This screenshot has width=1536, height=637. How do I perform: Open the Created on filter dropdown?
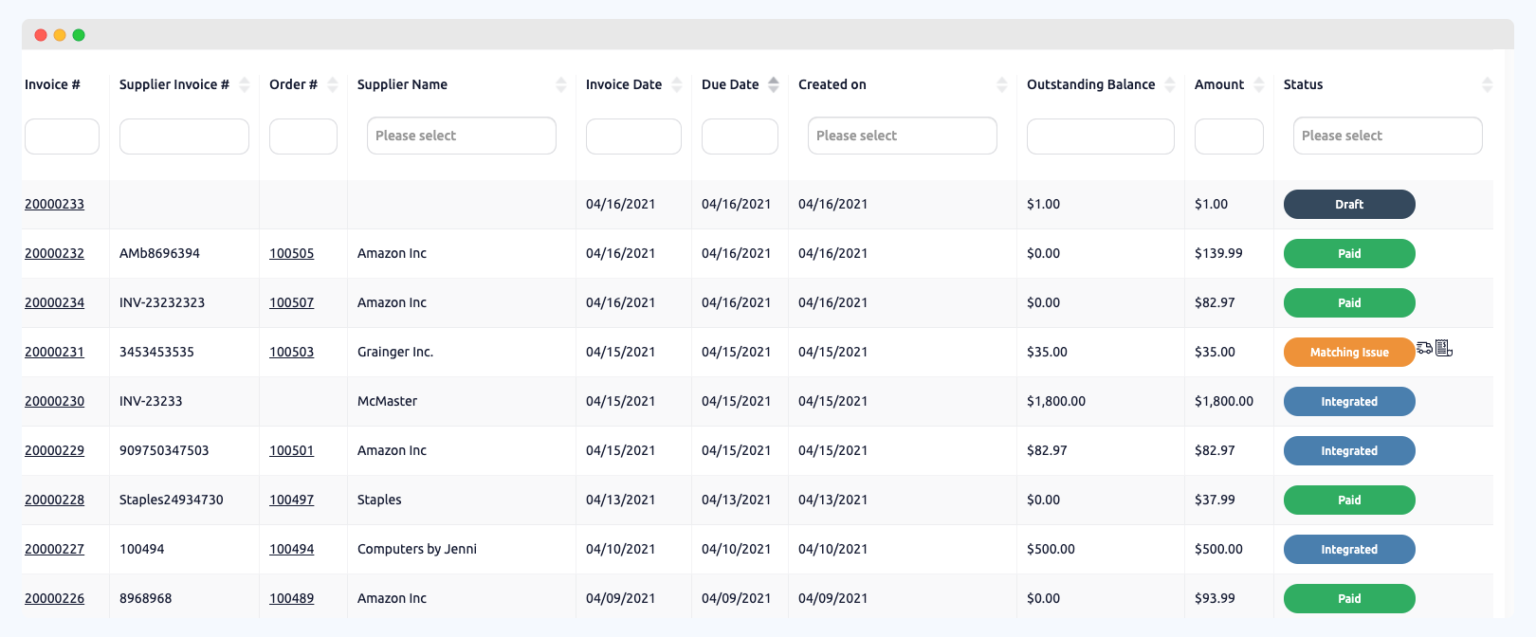902,135
